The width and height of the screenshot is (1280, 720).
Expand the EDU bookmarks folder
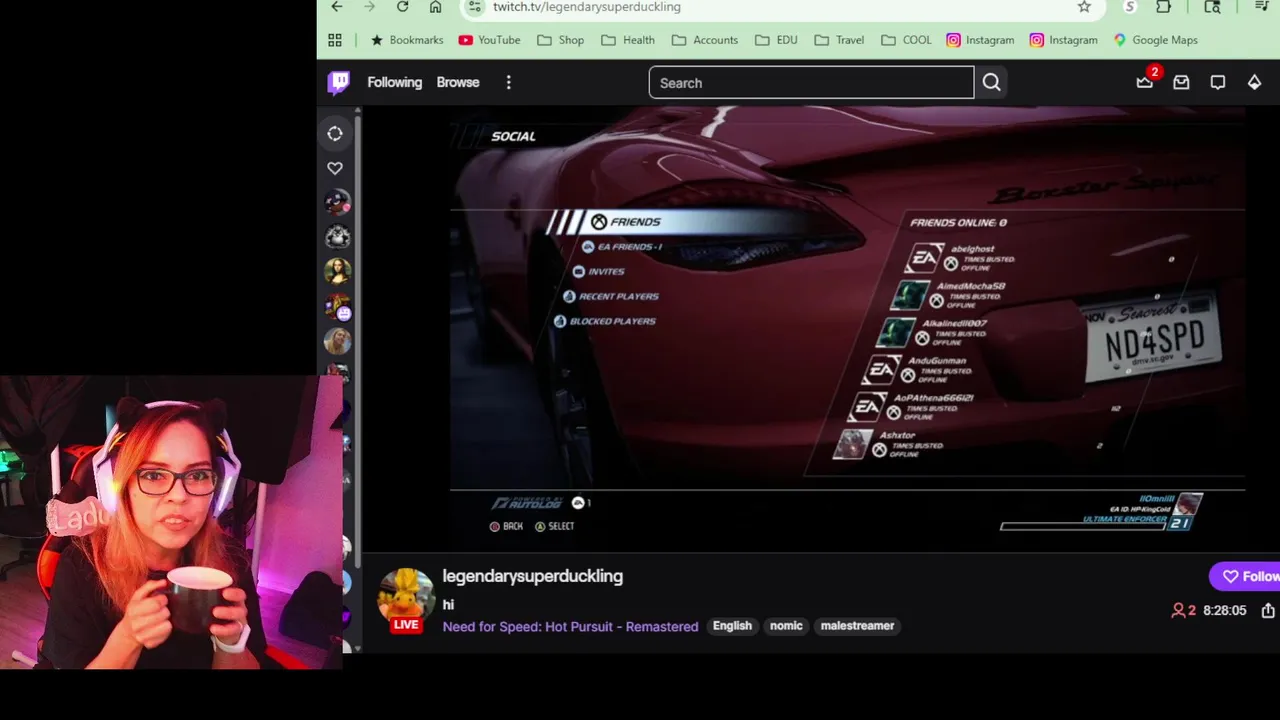tap(776, 40)
